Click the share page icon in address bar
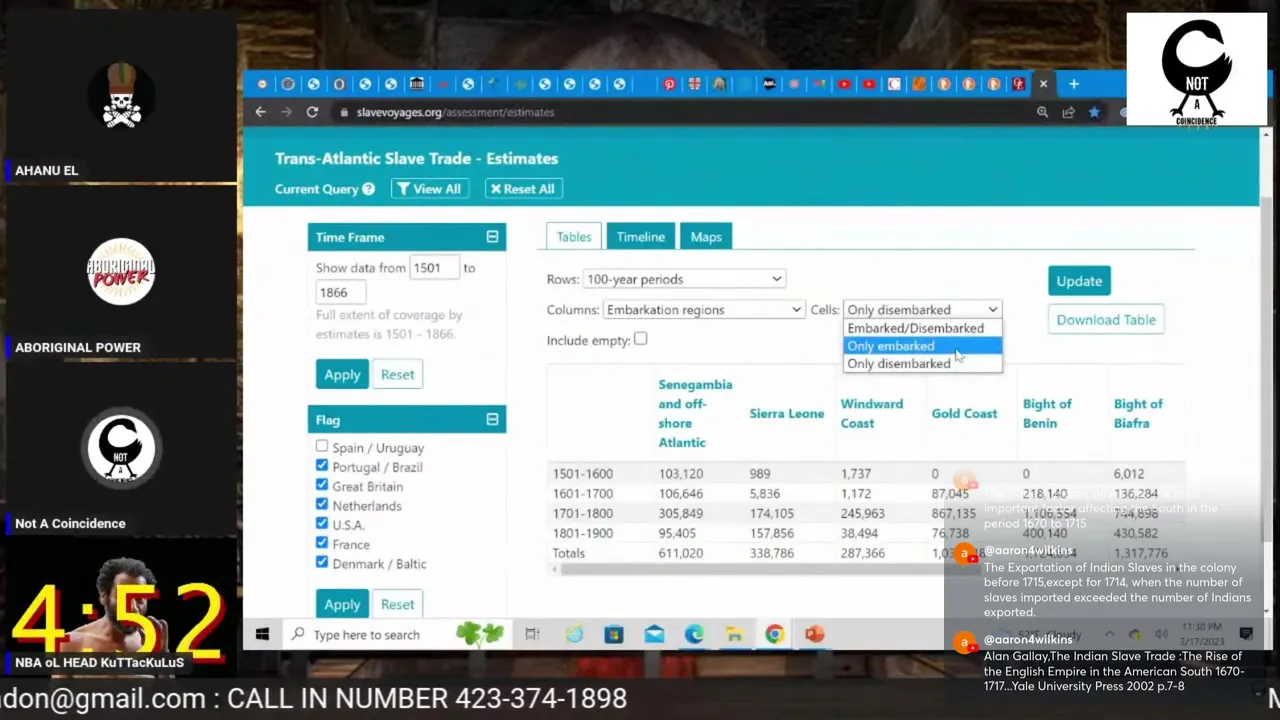 coord(1069,112)
